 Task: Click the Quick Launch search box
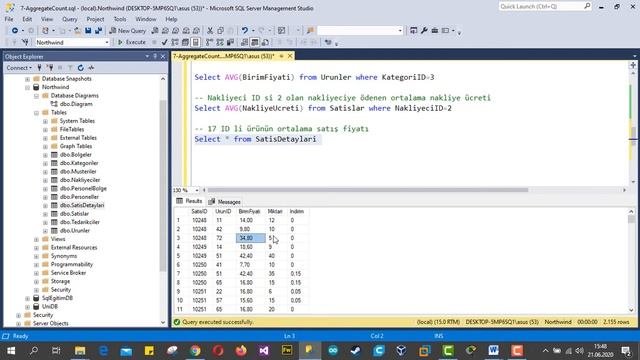[x=545, y=7]
